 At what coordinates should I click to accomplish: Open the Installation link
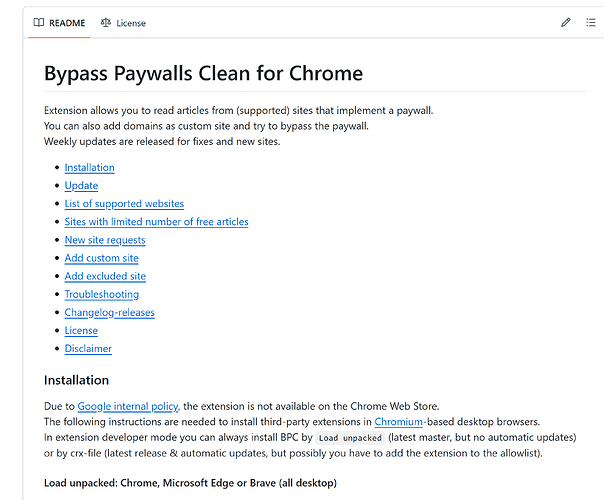click(89, 168)
